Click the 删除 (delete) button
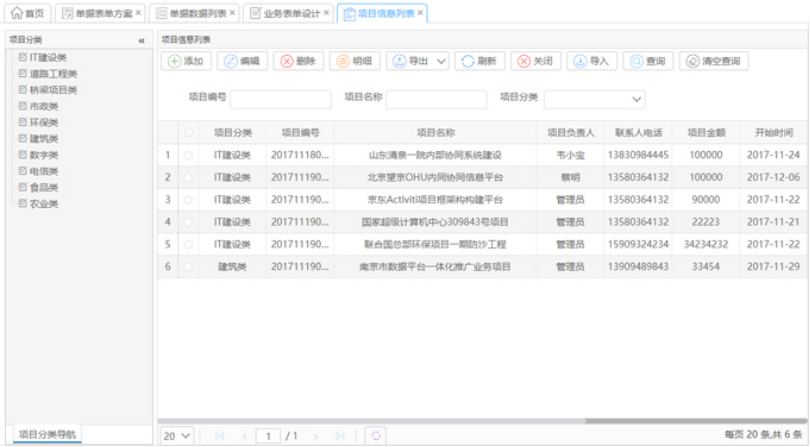The height and width of the screenshot is (447, 810). (x=298, y=61)
